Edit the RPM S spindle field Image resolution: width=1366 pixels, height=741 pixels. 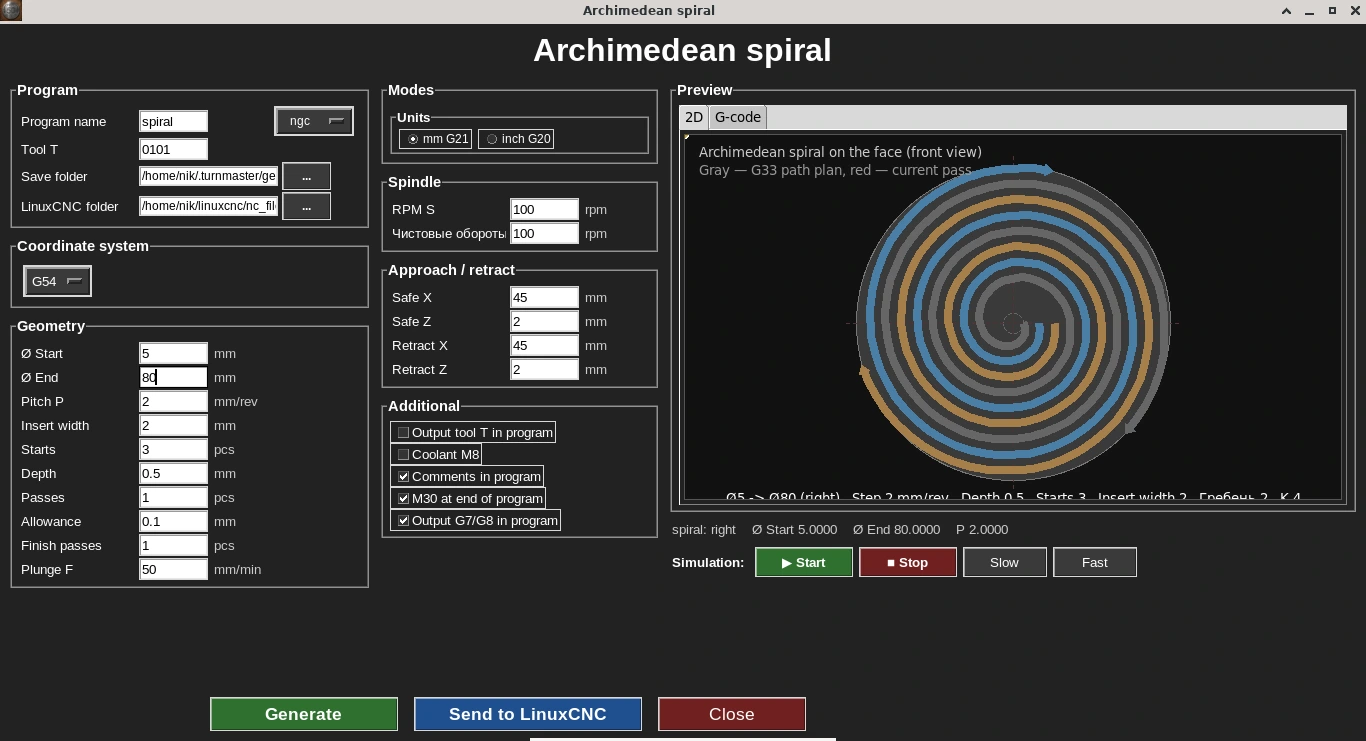544,209
